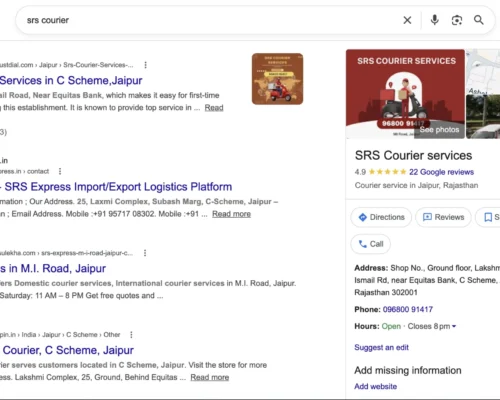Start voice search with microphone icon

coord(434,20)
